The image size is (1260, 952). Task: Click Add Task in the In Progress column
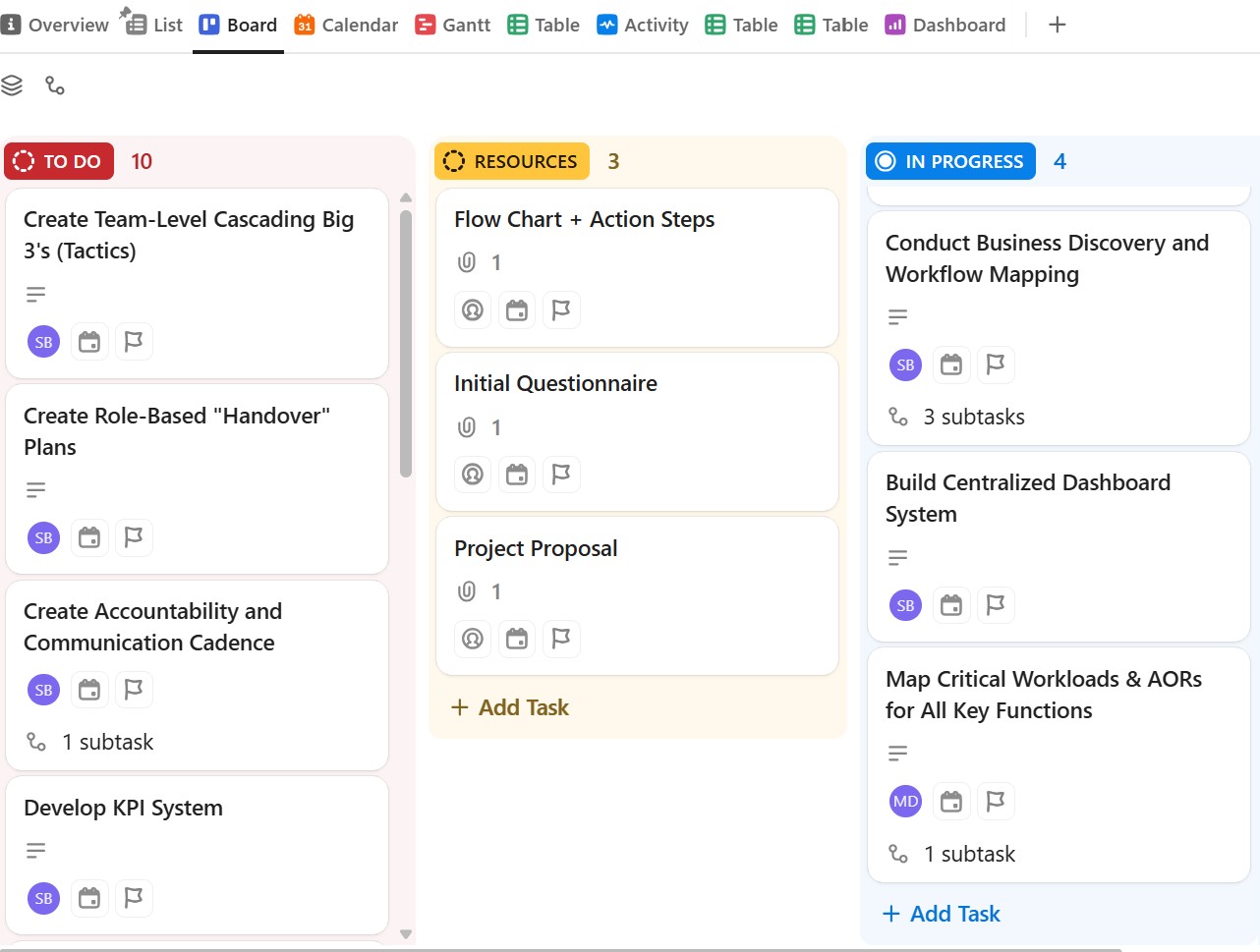coord(941,914)
